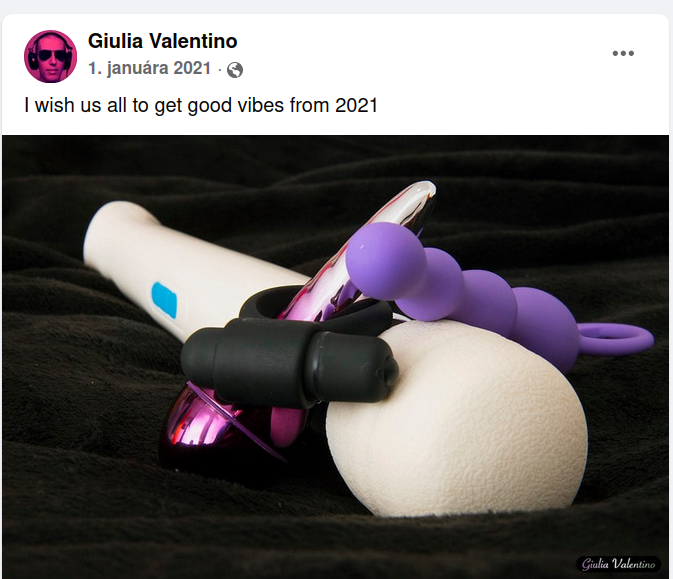Click the purple ring in the photo
Image resolution: width=673 pixels, height=579 pixels.
pyautogui.click(x=616, y=338)
